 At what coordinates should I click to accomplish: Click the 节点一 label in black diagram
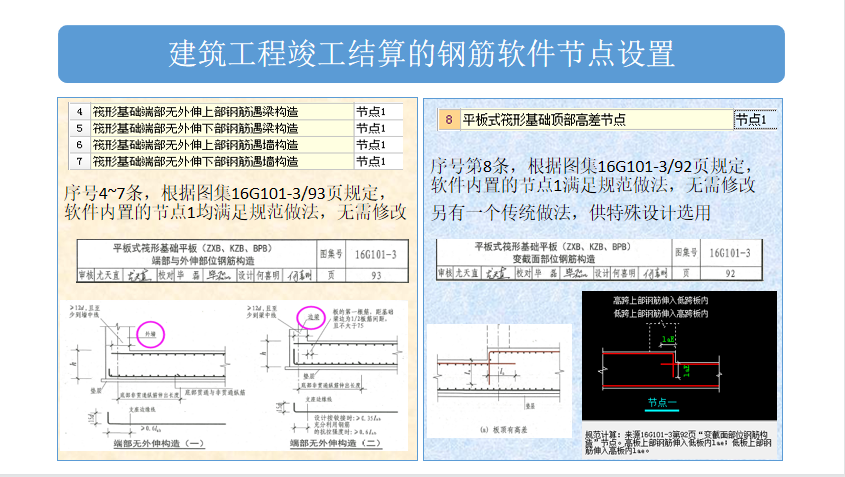(x=662, y=403)
